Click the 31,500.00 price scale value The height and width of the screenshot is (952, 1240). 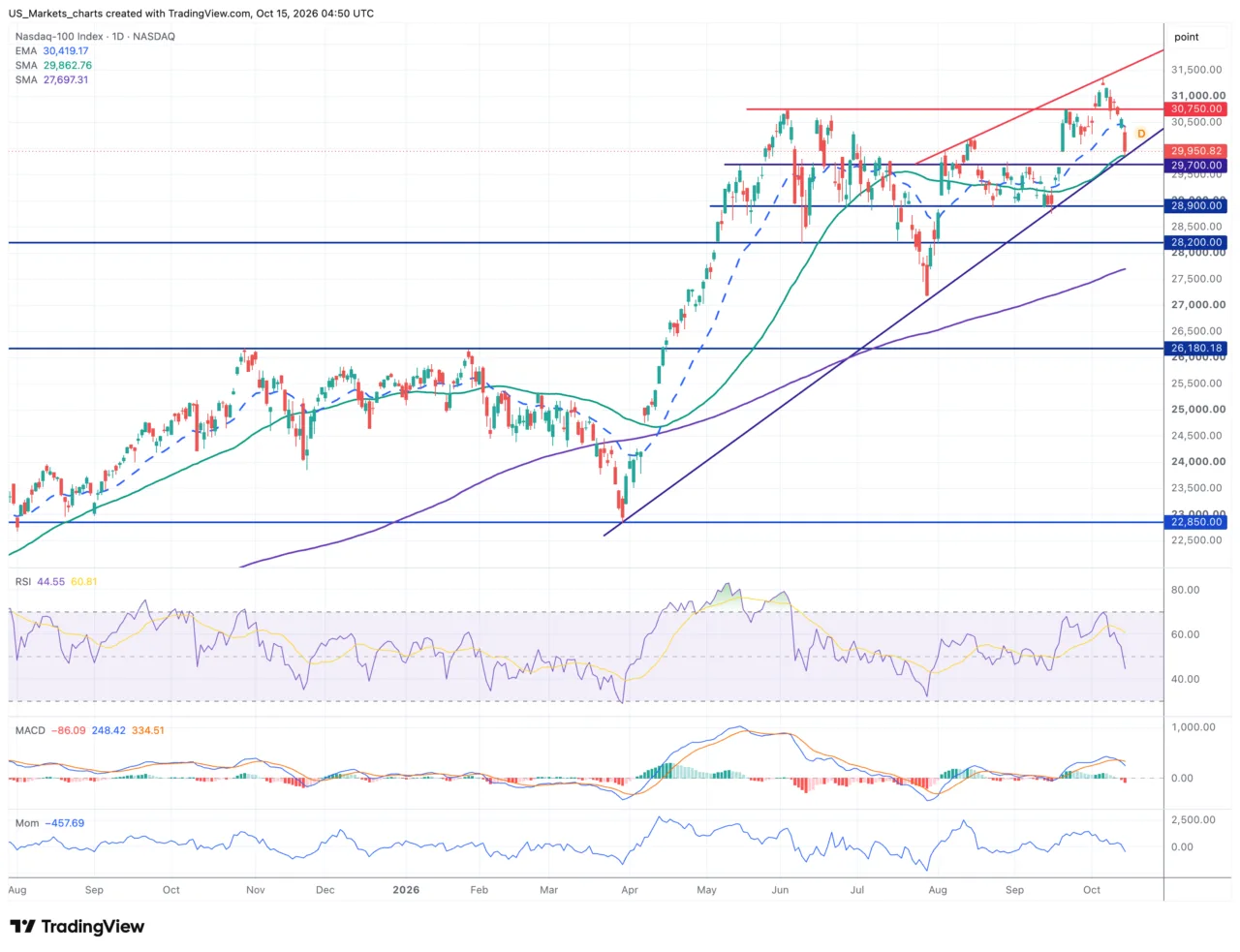(1196, 70)
